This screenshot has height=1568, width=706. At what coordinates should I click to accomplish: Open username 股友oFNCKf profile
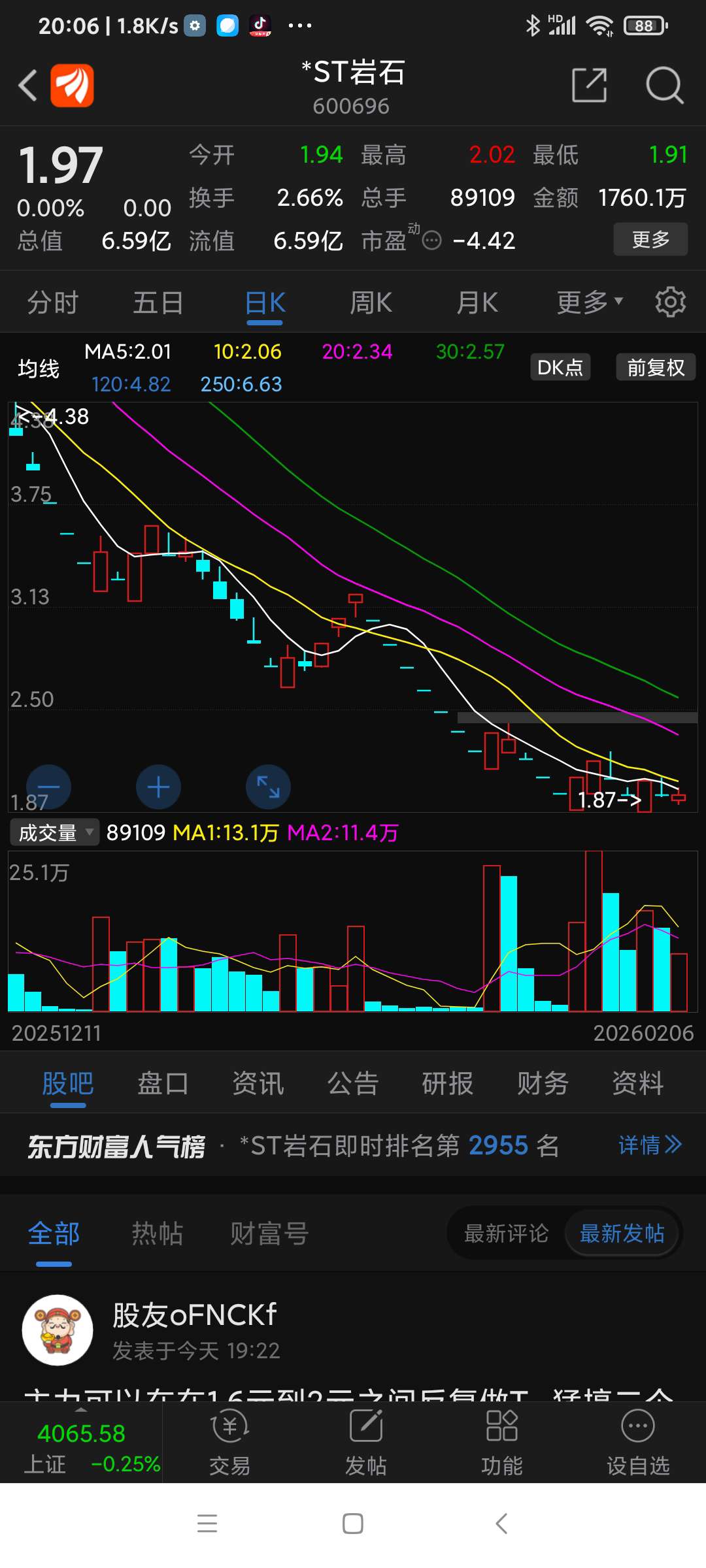195,1315
